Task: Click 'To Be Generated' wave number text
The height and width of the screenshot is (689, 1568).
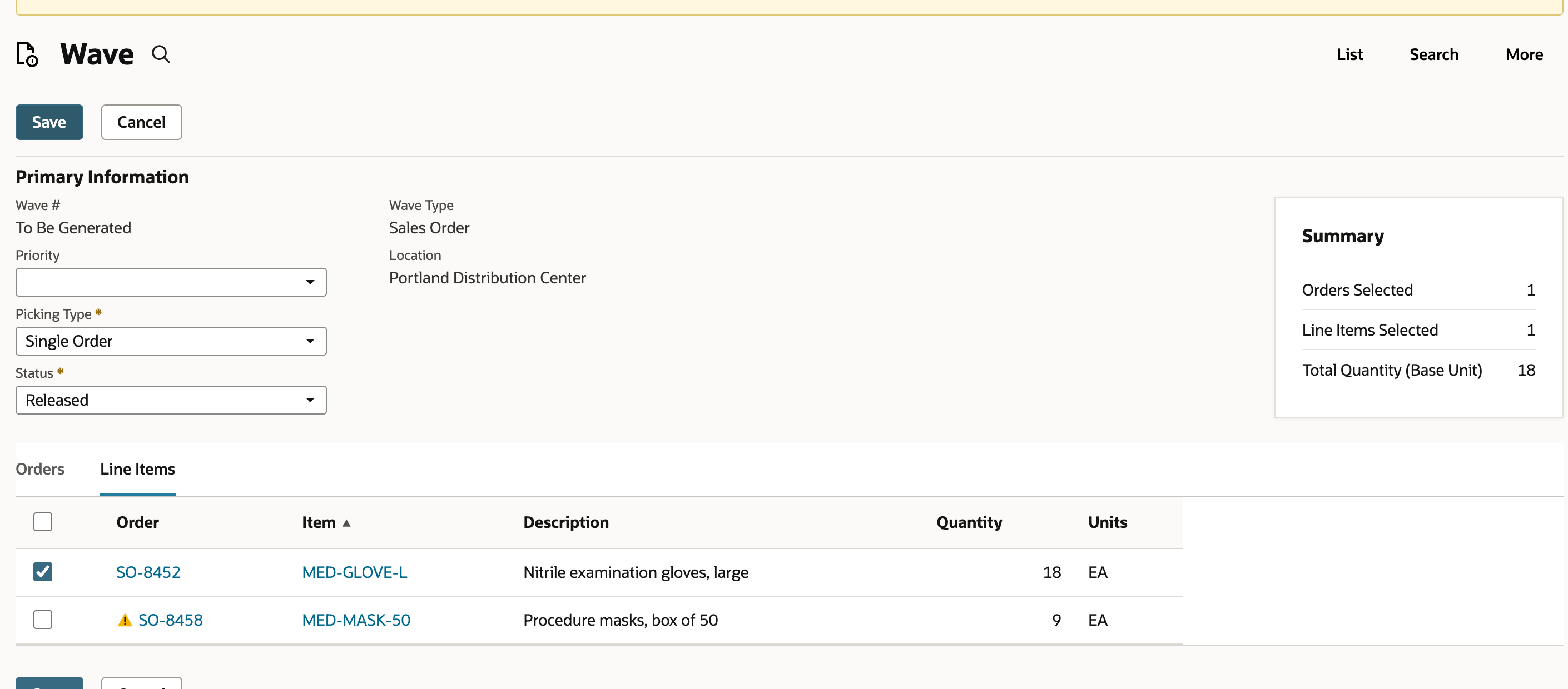Action: [73, 228]
